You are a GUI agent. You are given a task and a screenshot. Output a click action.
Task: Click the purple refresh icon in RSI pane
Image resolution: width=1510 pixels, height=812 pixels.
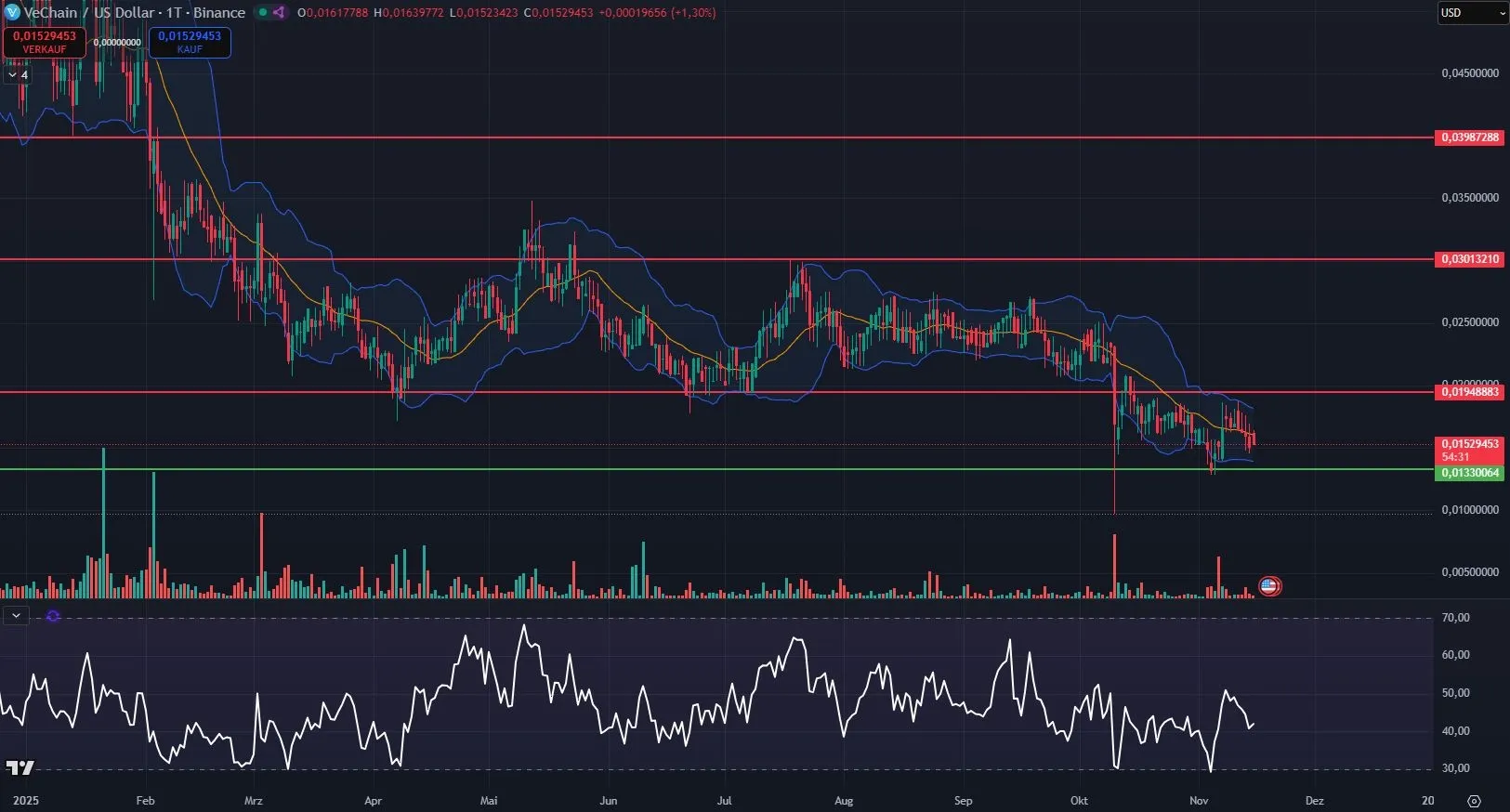53,616
